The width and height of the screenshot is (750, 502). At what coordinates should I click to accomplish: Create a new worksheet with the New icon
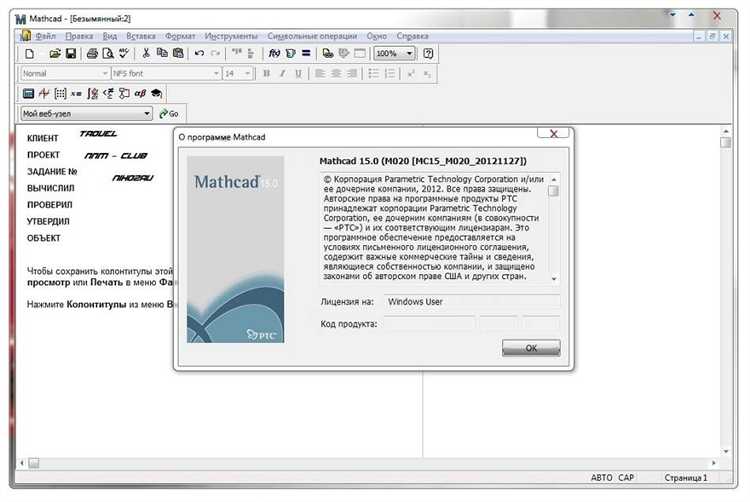point(30,54)
